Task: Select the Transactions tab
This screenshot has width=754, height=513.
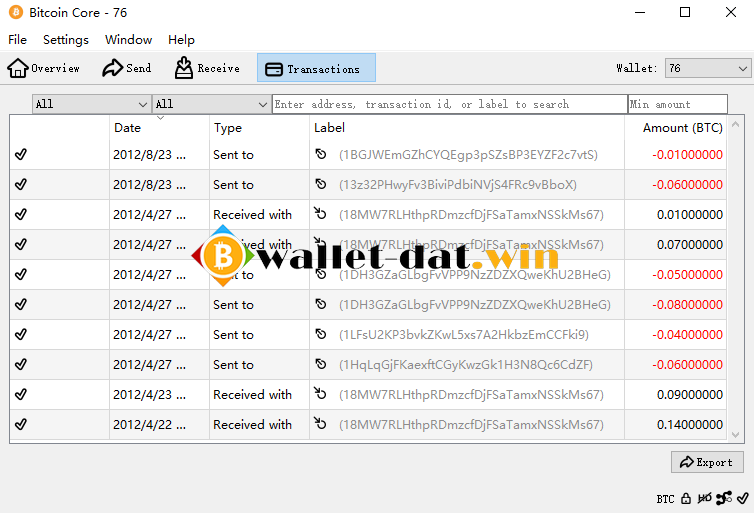Action: pyautogui.click(x=316, y=68)
